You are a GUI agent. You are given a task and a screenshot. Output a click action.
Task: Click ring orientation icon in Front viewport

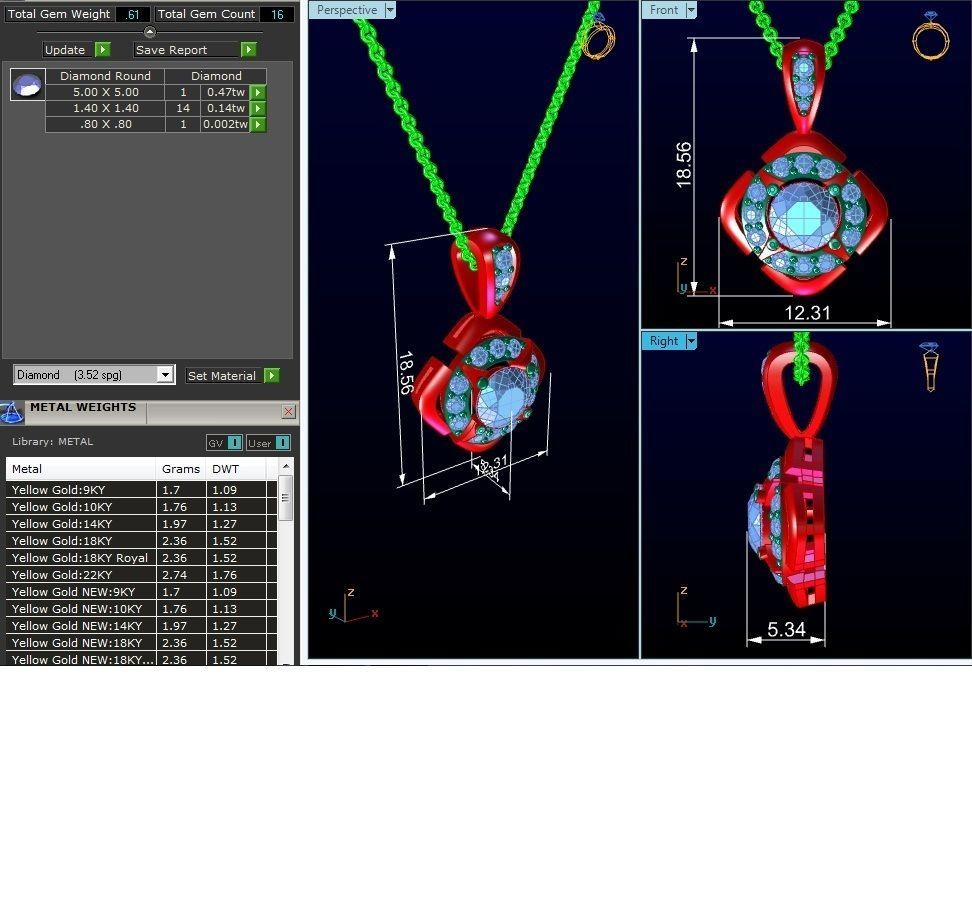(x=930, y=35)
